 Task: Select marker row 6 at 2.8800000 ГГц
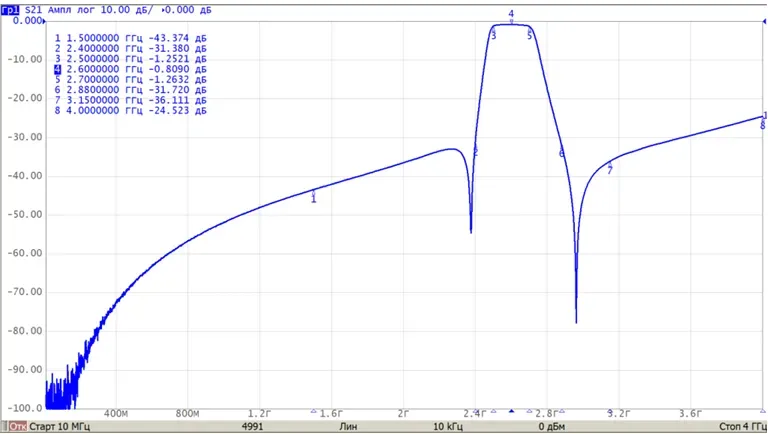click(x=130, y=90)
